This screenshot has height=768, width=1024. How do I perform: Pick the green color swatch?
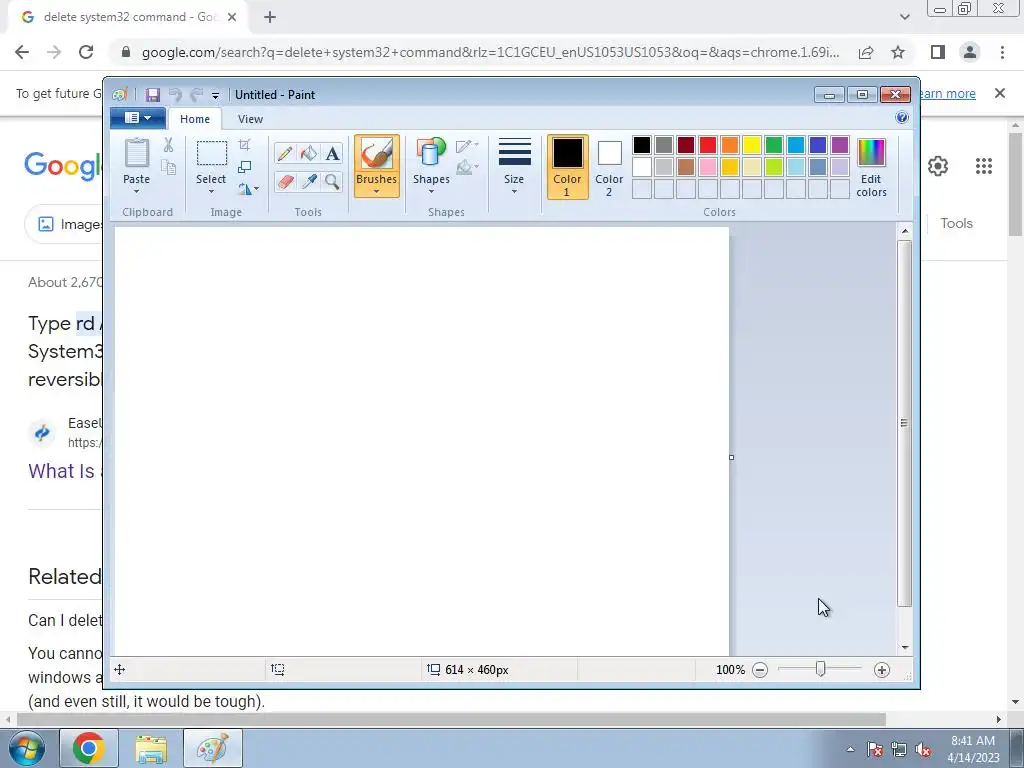pyautogui.click(x=773, y=145)
